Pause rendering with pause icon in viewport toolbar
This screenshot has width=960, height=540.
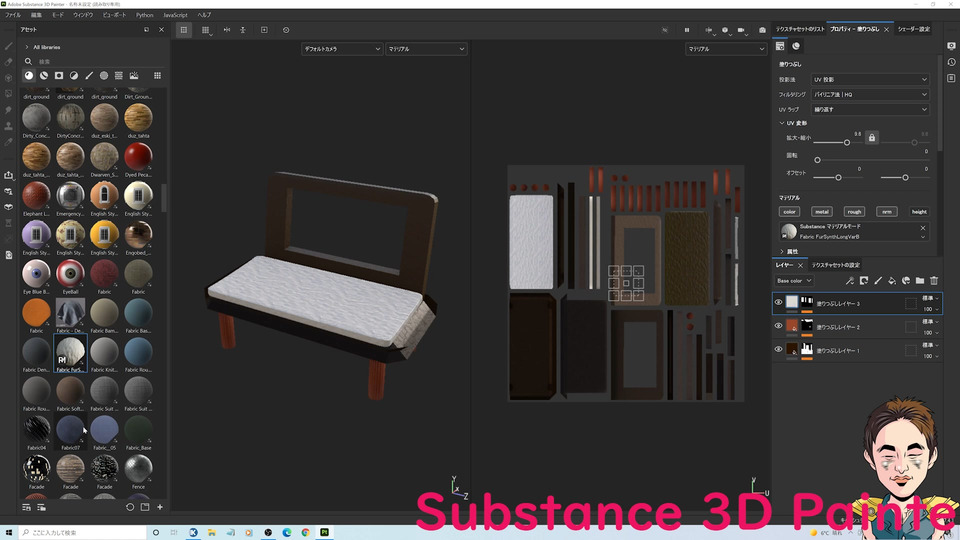(687, 29)
